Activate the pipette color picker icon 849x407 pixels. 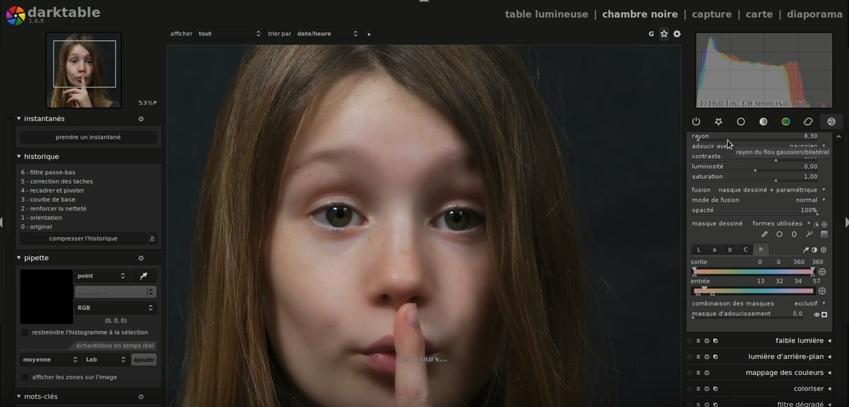(143, 276)
